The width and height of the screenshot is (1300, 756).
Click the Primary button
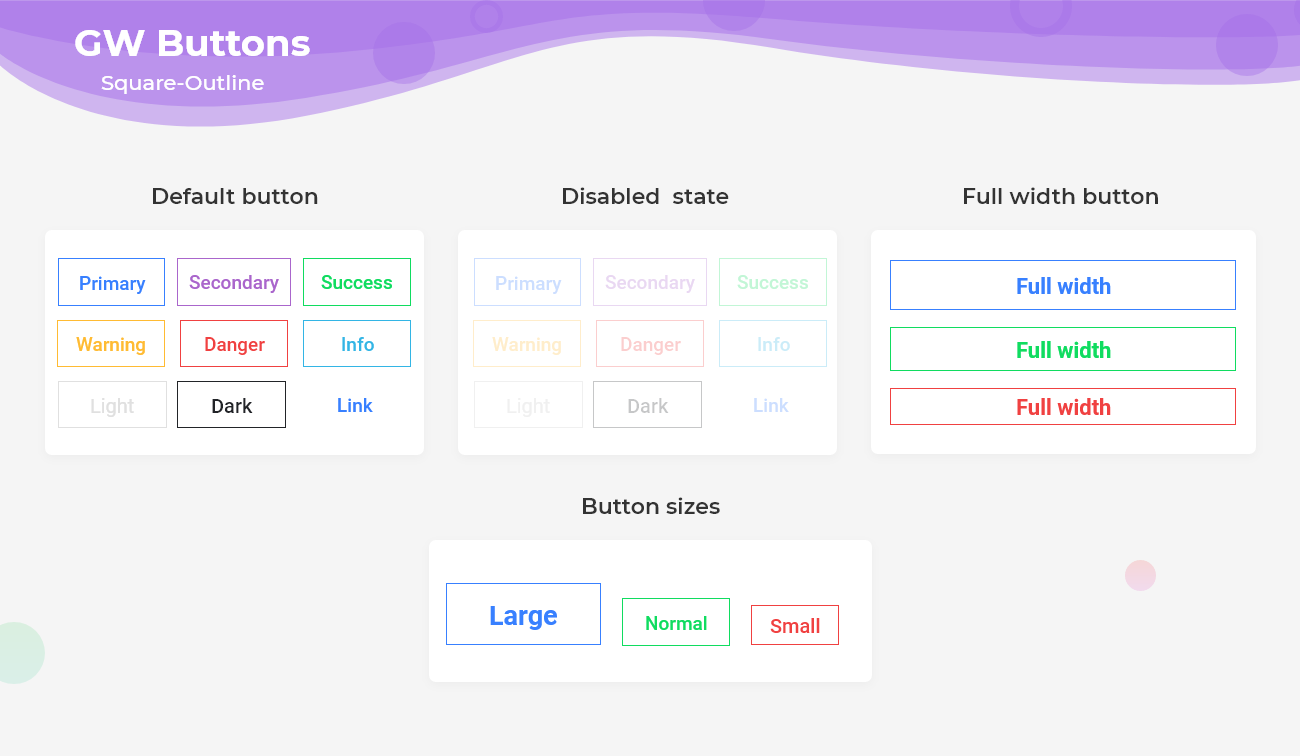(111, 282)
